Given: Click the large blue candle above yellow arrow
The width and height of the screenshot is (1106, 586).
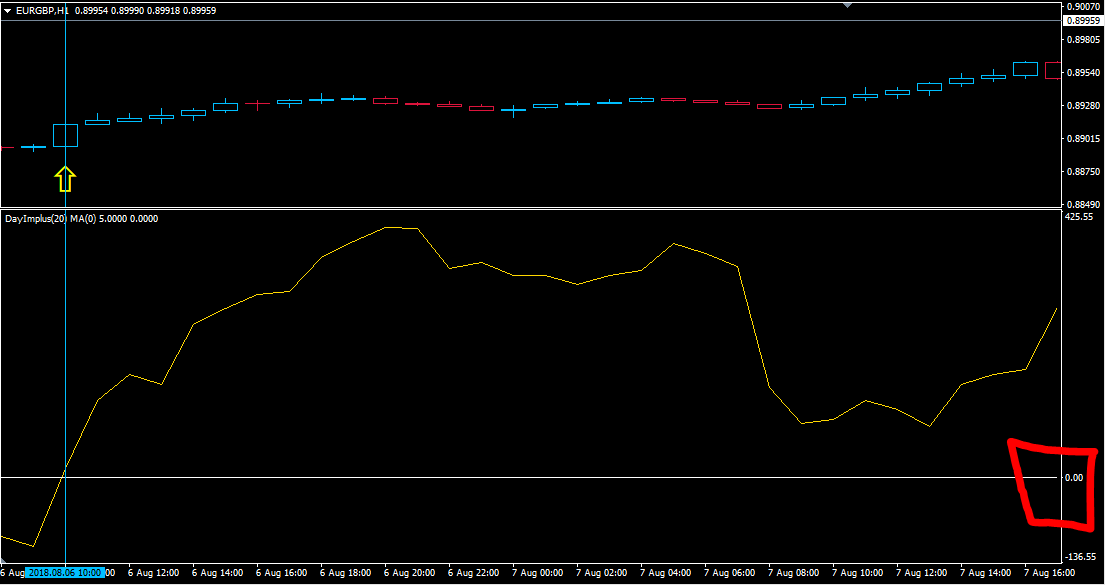Looking at the screenshot, I should click(65, 135).
